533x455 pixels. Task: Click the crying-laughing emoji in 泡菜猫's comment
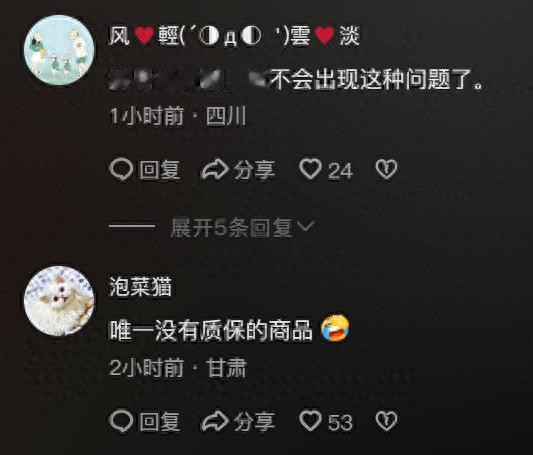pos(336,328)
